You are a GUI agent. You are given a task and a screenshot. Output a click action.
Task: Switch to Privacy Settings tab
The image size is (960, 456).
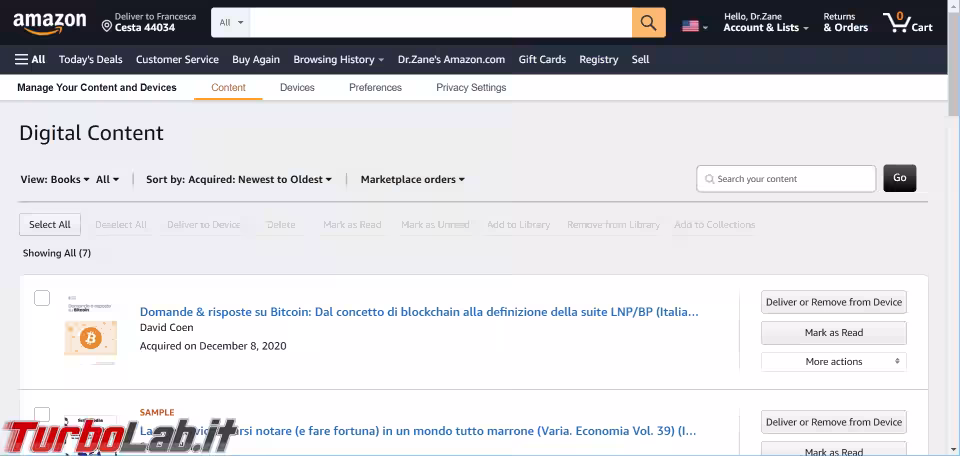click(471, 88)
